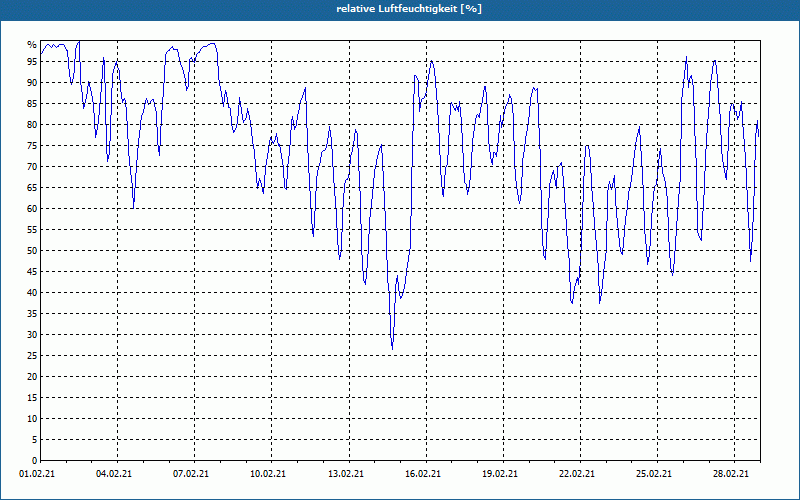The width and height of the screenshot is (800, 500).
Task: Click the y-axis value 95
Action: [32, 62]
